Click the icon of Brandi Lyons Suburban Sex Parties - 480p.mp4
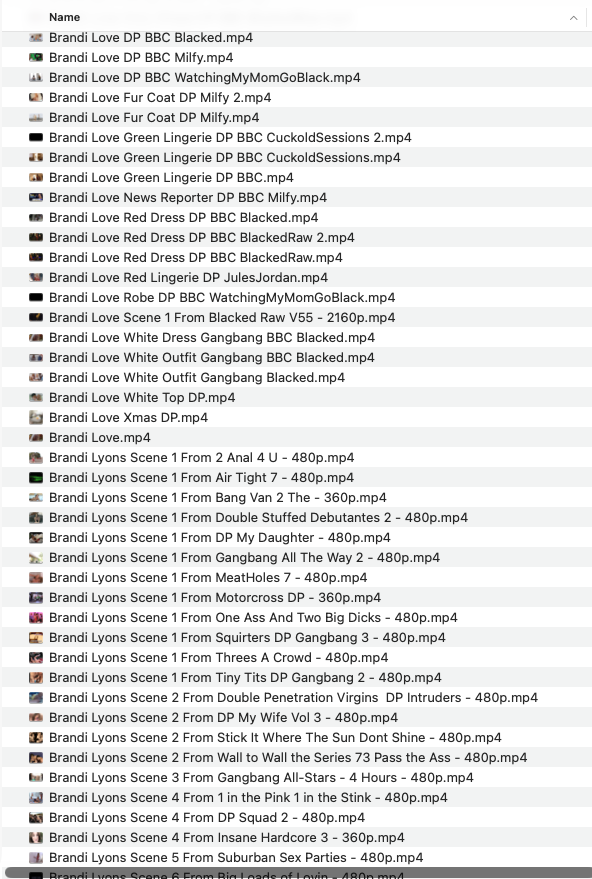 click(36, 858)
